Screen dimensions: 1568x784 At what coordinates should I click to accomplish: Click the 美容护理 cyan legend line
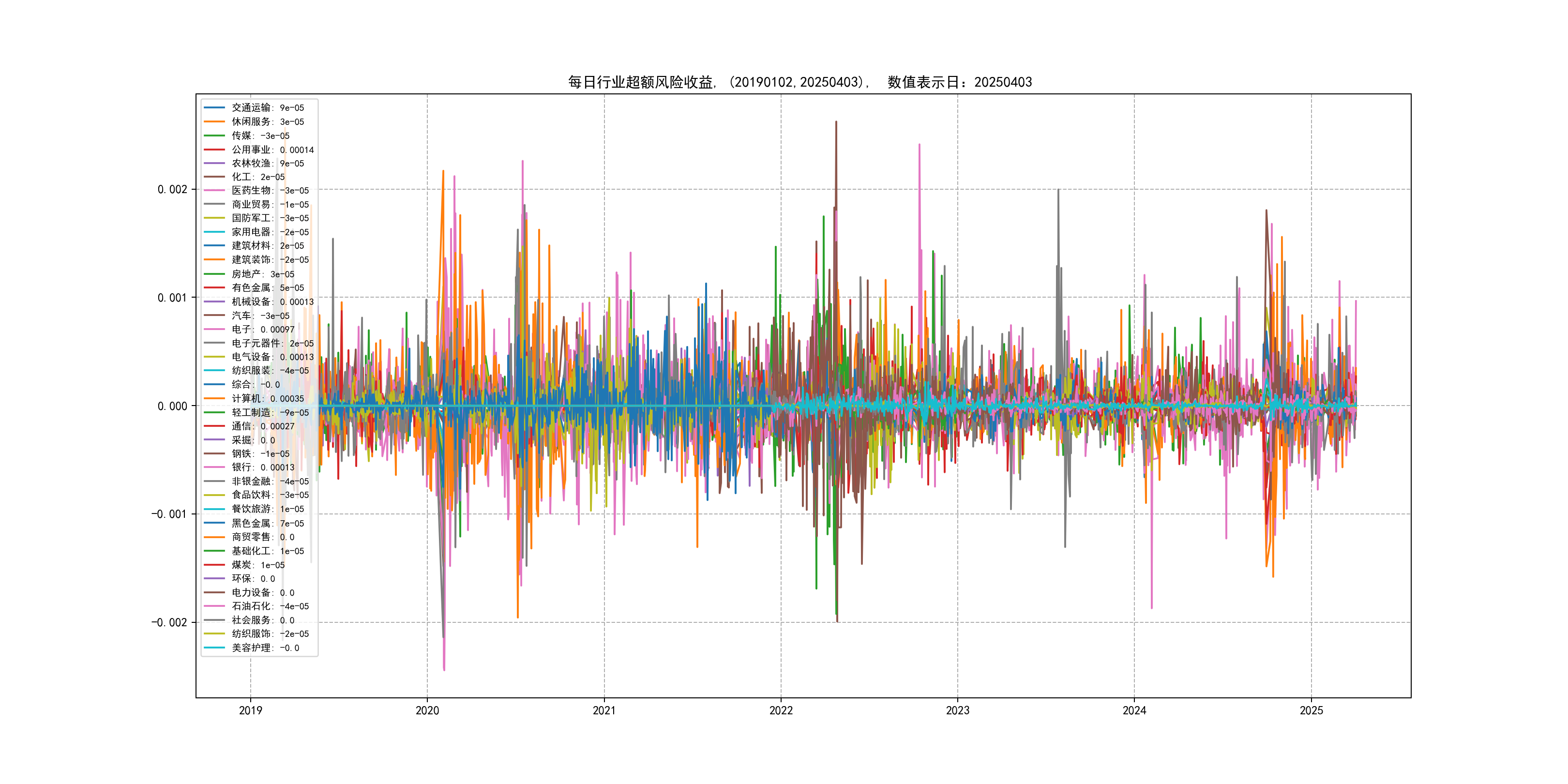point(214,648)
